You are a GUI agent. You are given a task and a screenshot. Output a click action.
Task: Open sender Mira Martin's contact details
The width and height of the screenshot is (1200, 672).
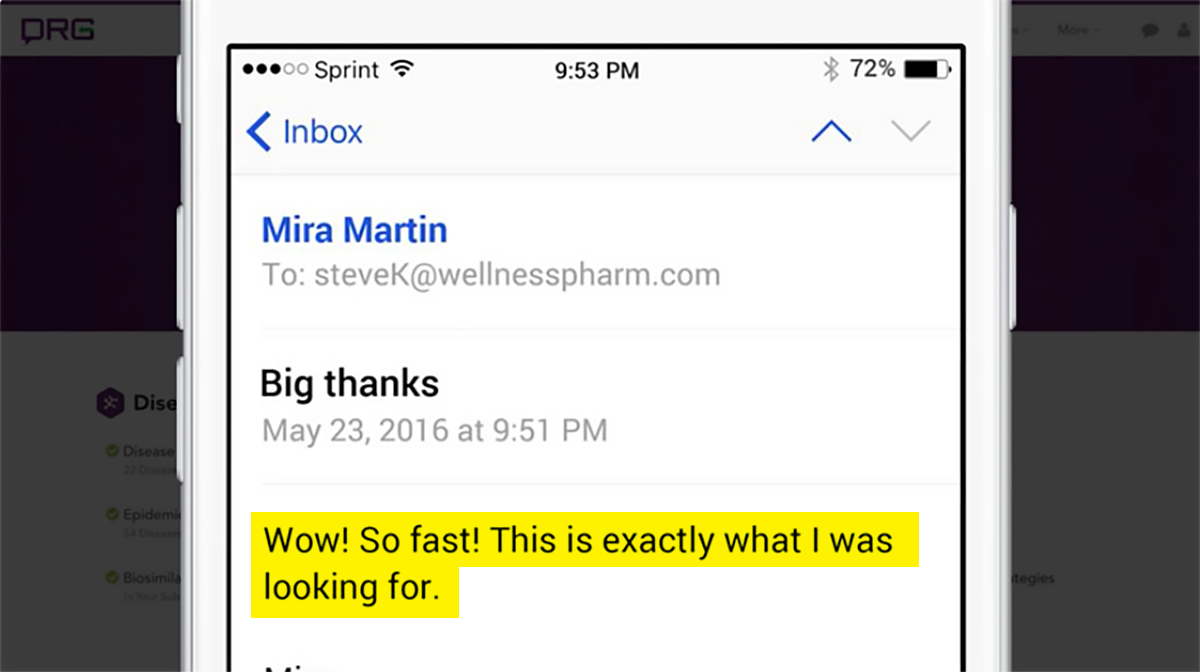pos(354,230)
